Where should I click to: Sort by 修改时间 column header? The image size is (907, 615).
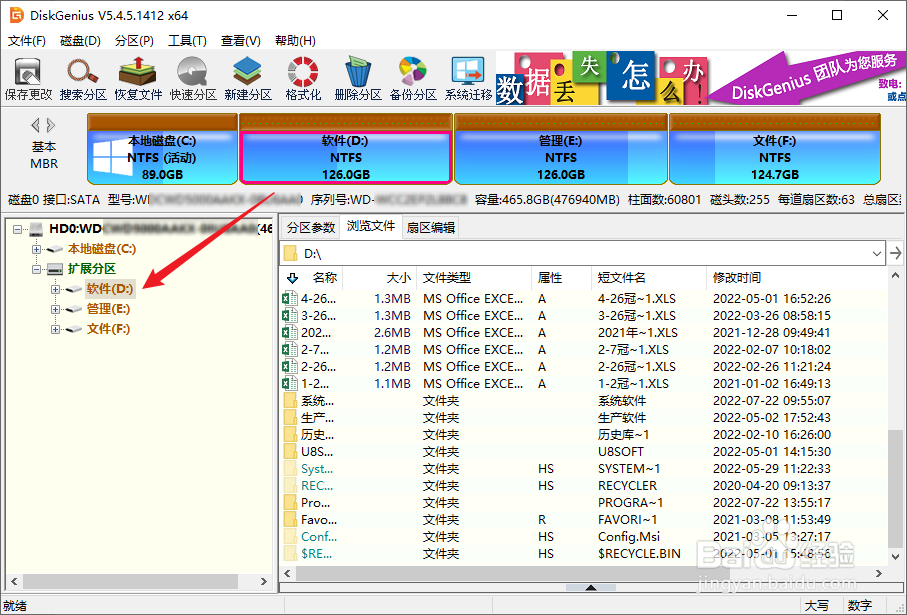(x=795, y=278)
